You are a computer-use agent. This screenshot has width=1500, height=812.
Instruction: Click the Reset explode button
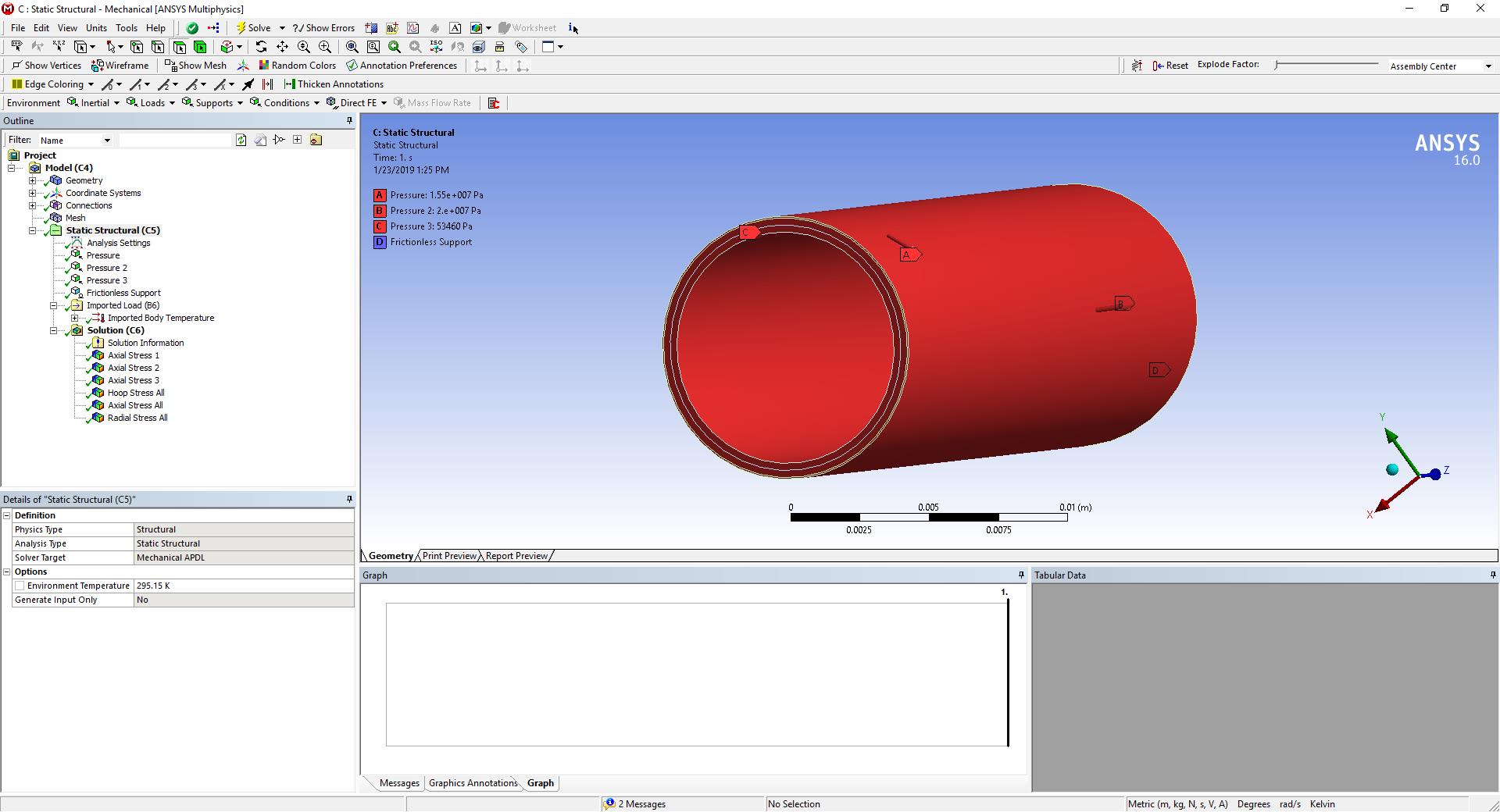pos(1170,66)
